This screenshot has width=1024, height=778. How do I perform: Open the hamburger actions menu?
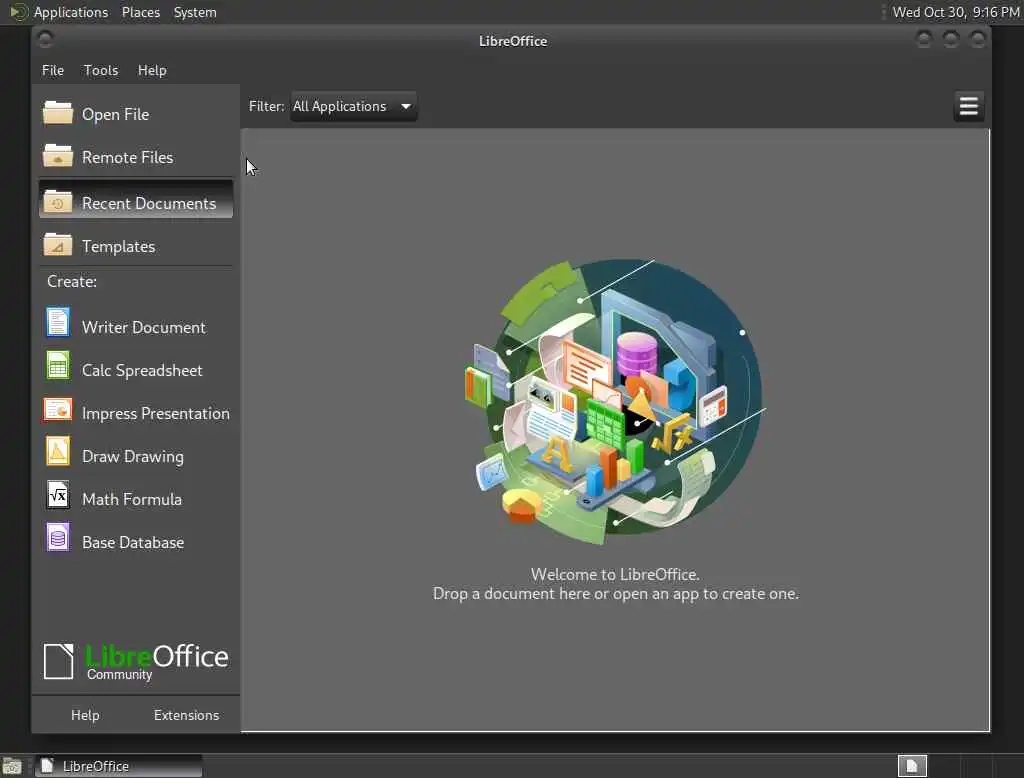click(968, 106)
